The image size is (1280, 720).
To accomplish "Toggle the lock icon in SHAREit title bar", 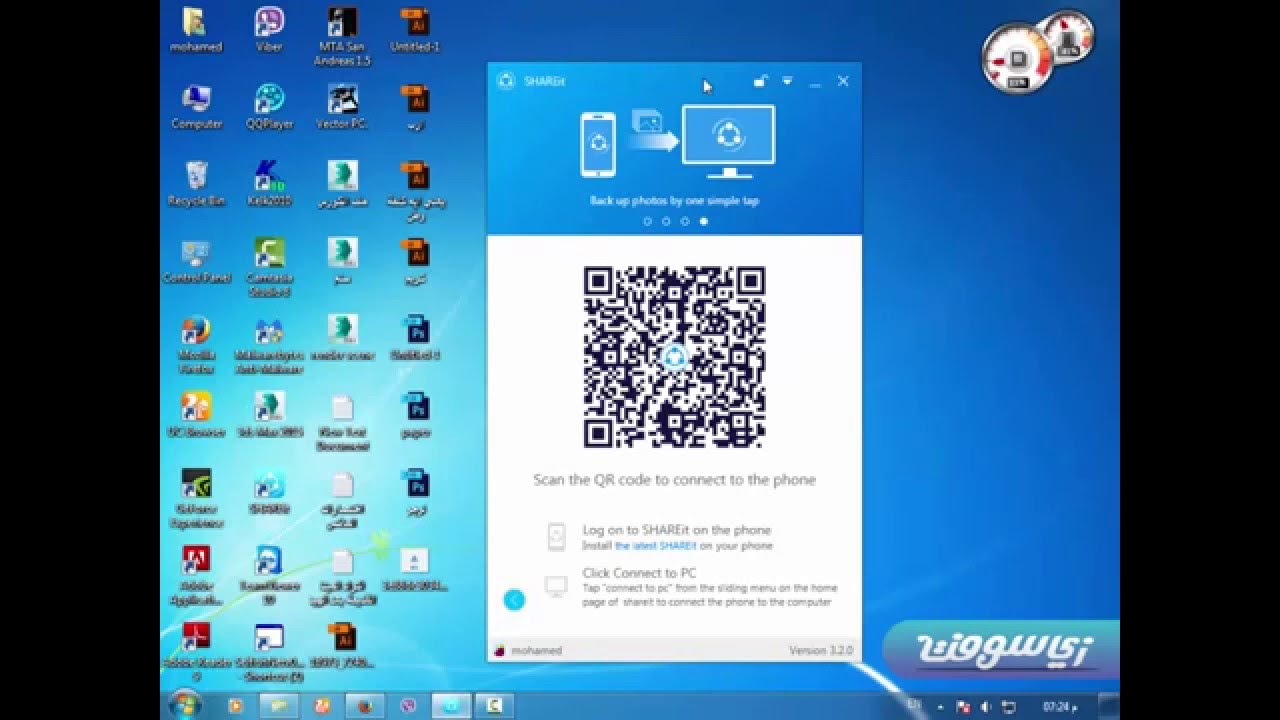I will [x=760, y=81].
